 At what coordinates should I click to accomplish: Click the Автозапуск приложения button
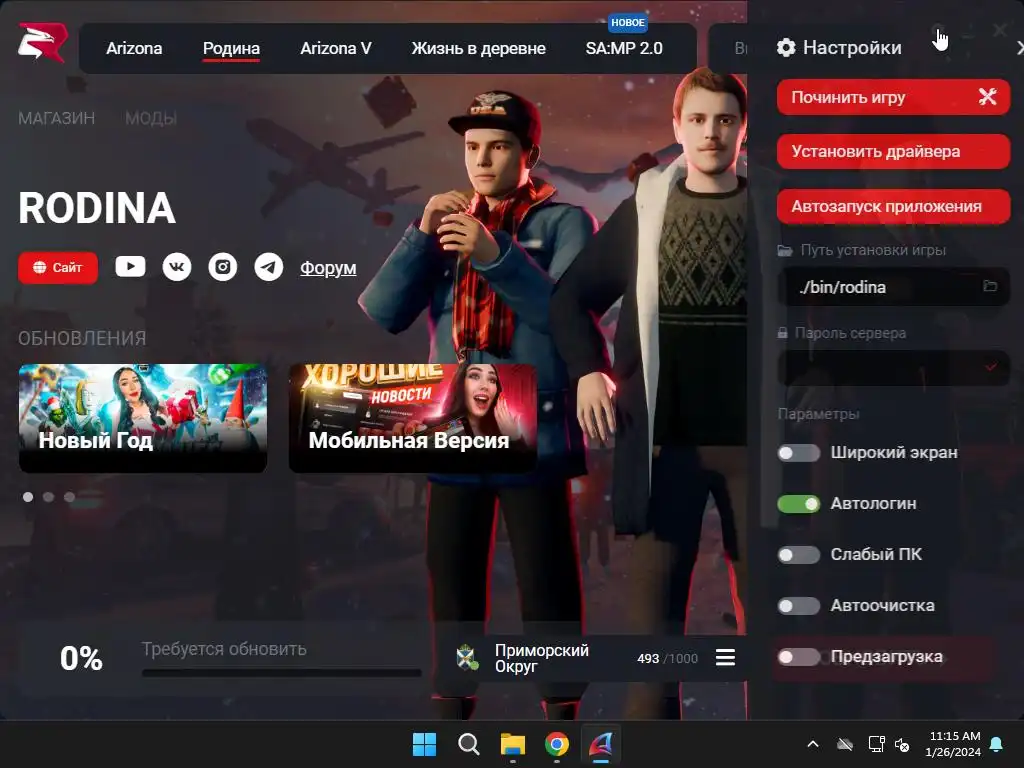[x=893, y=206]
